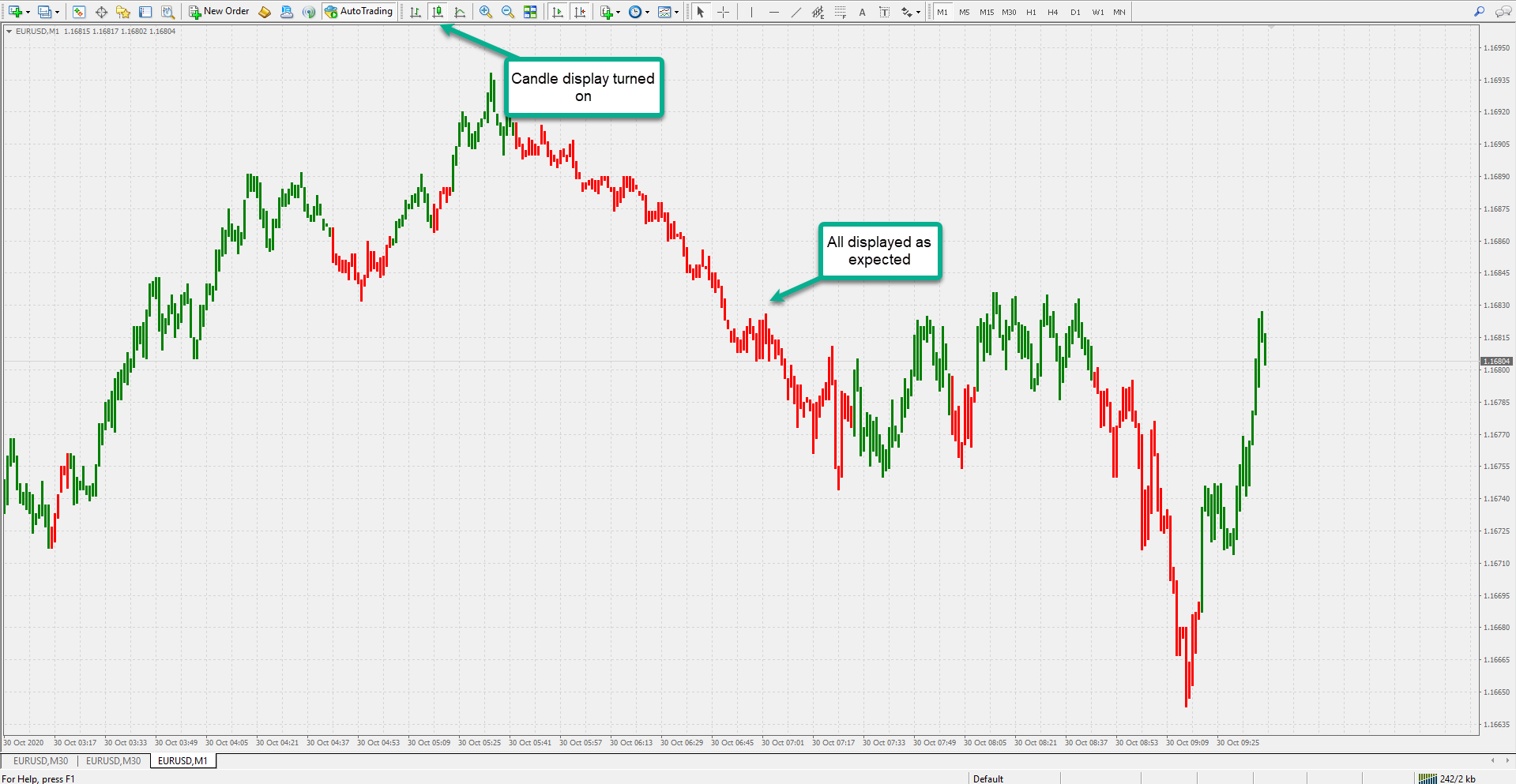Open the symbol search magnifier
The width and height of the screenshot is (1516, 784).
1478,11
